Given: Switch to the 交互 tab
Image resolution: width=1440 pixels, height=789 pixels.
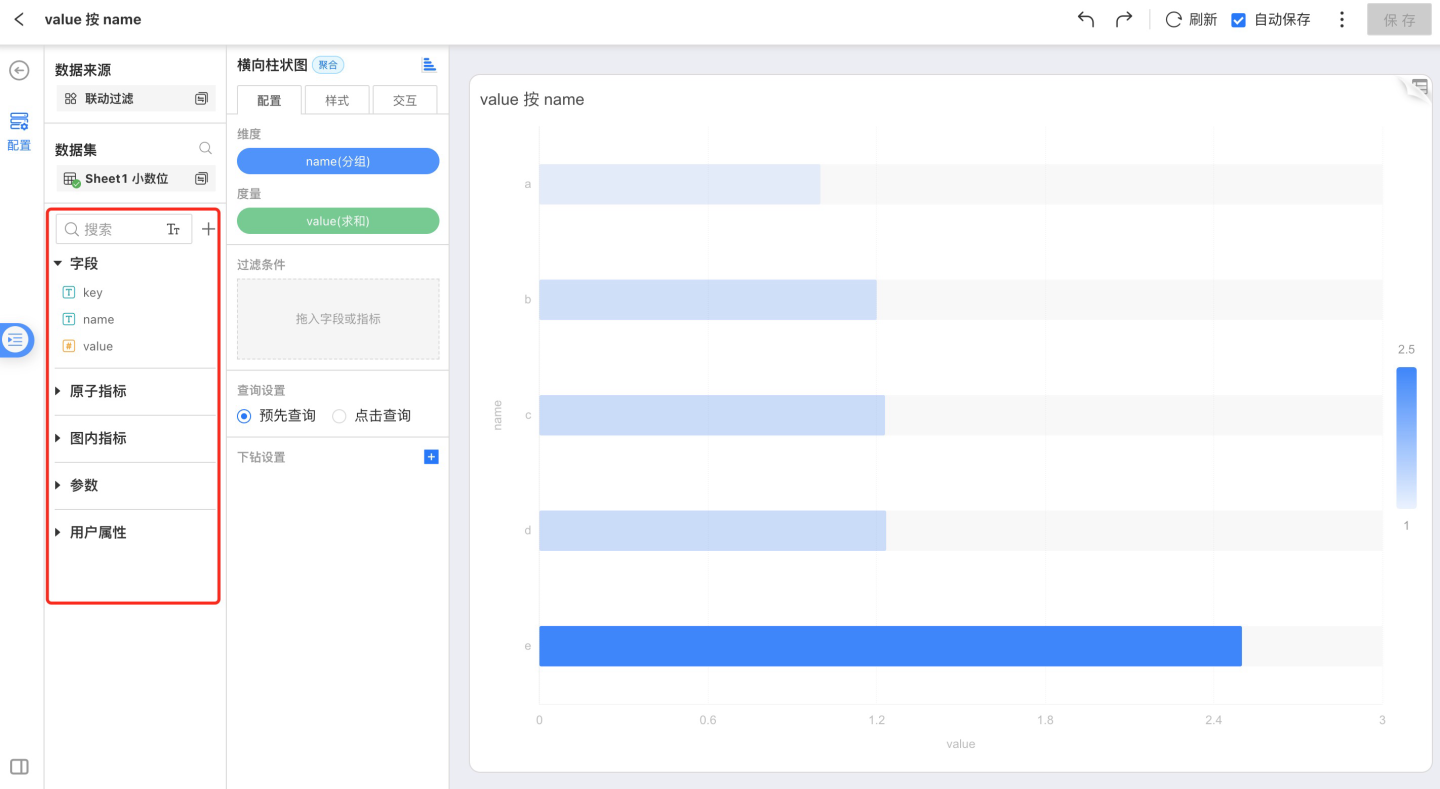Looking at the screenshot, I should click(x=404, y=100).
